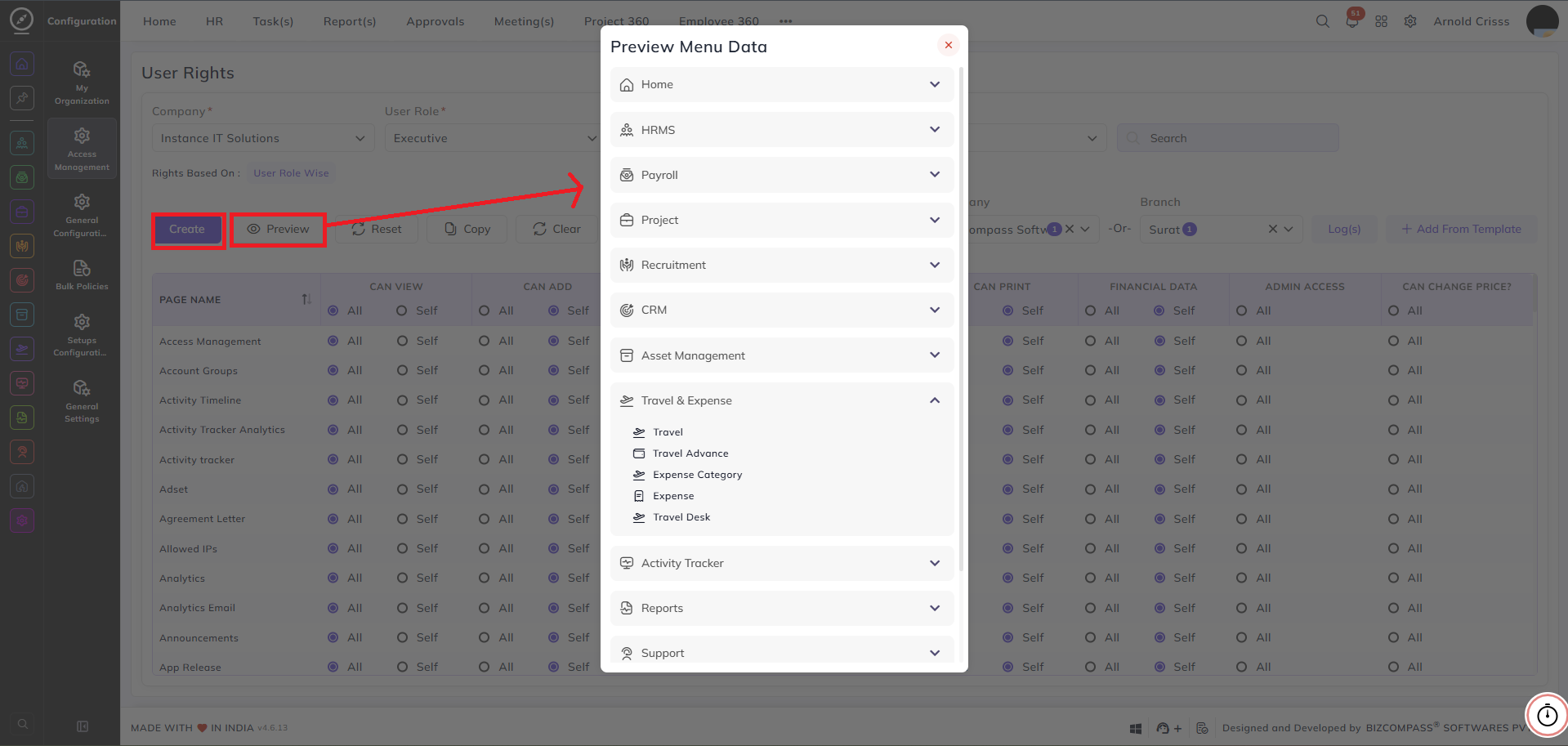The image size is (1568, 746).
Task: Select Expense Category in the submenu
Action: coord(697,475)
